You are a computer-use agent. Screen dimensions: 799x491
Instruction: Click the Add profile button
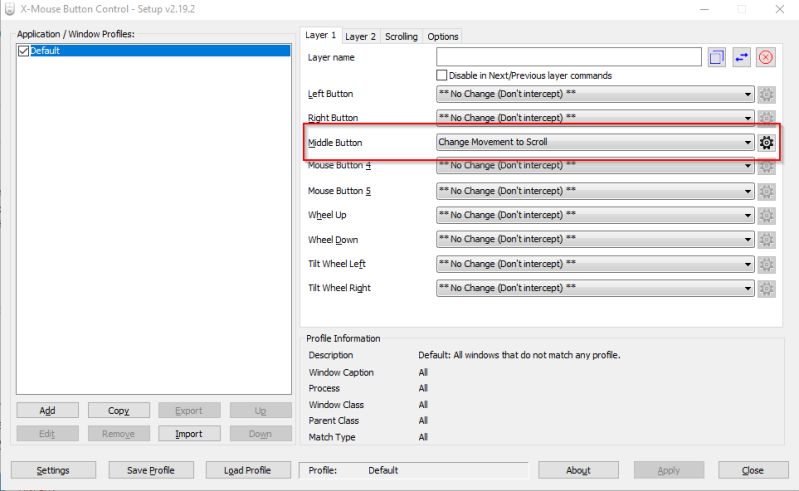tap(47, 411)
